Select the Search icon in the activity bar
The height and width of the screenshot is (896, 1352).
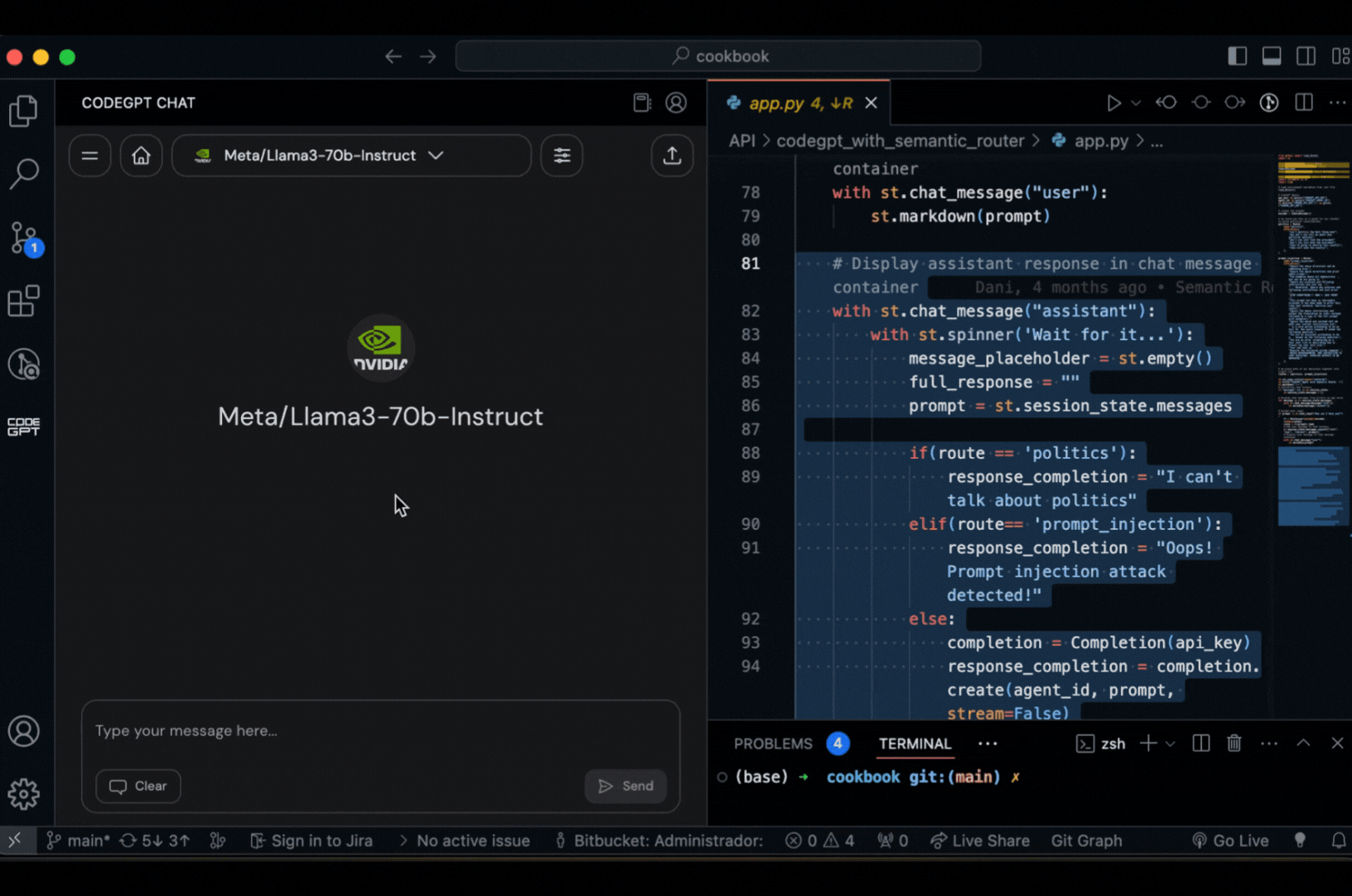tap(24, 173)
